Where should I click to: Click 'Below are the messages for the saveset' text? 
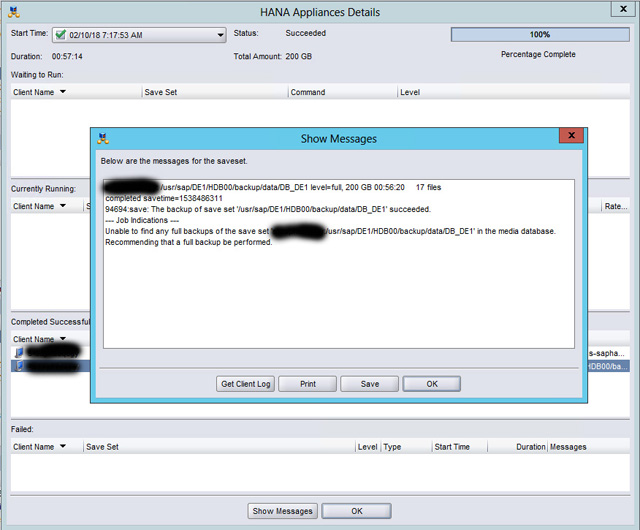pyautogui.click(x=174, y=161)
